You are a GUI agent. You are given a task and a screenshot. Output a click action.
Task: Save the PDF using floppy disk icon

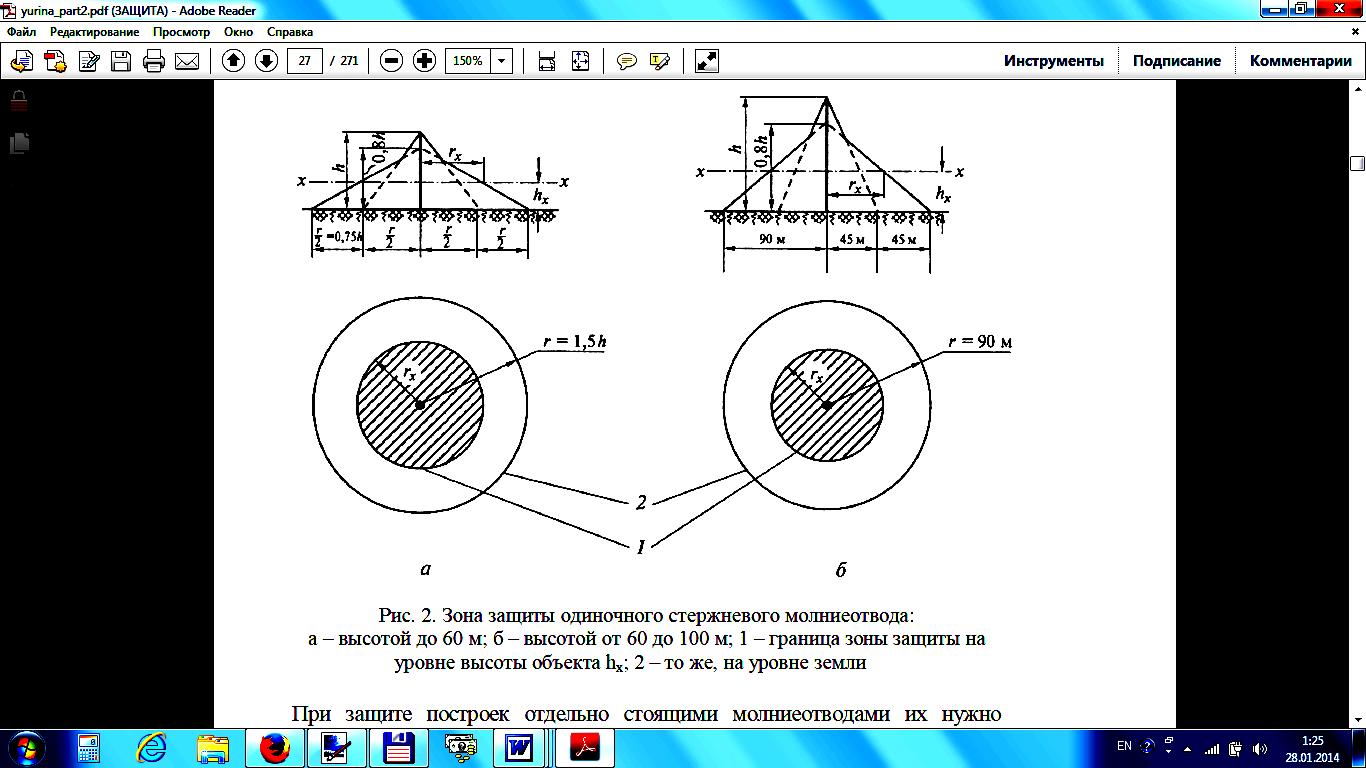coord(121,61)
